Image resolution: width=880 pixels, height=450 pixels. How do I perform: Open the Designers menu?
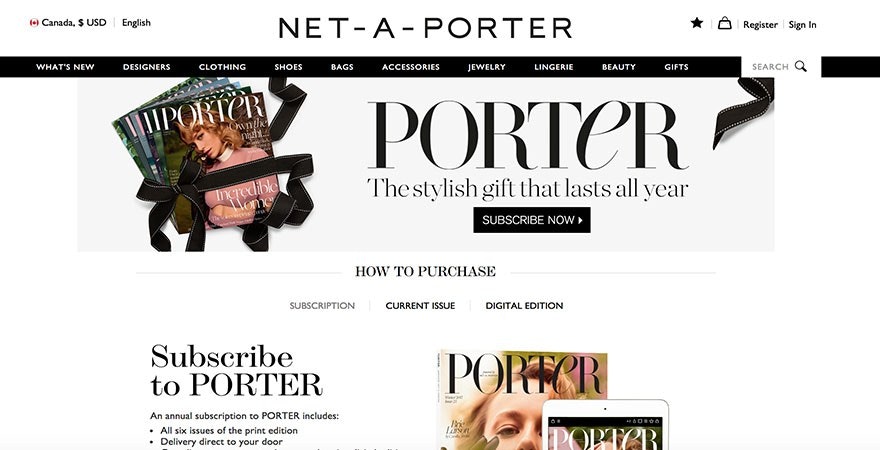[146, 67]
